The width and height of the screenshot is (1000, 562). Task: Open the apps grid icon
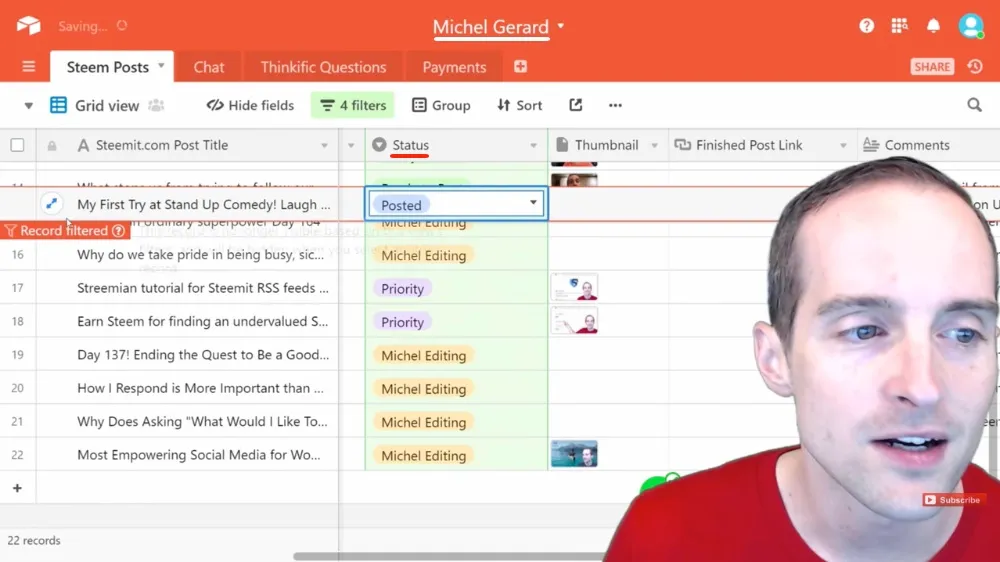899,26
